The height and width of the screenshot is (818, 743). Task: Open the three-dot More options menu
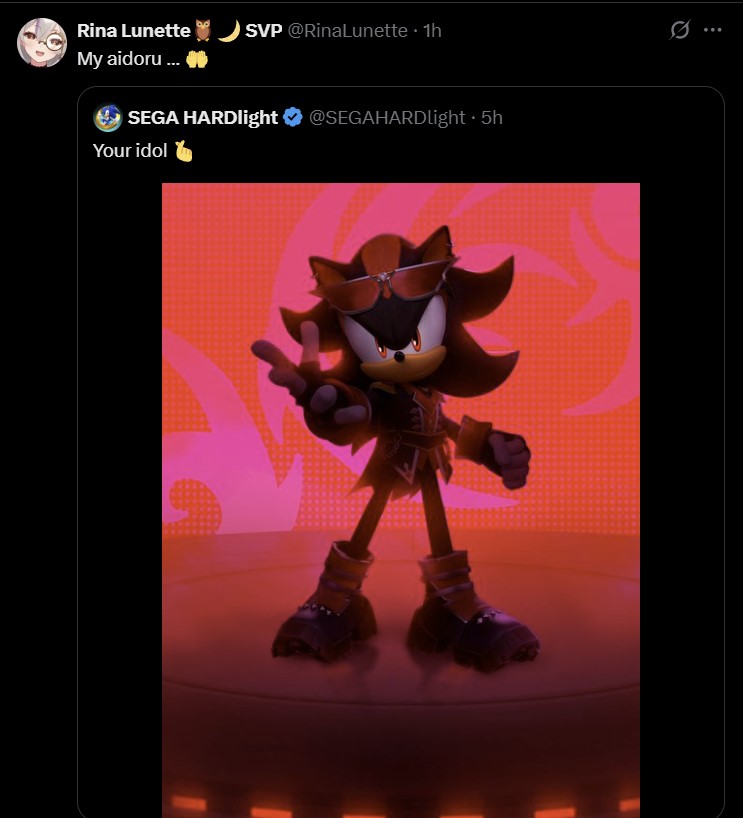[713, 30]
